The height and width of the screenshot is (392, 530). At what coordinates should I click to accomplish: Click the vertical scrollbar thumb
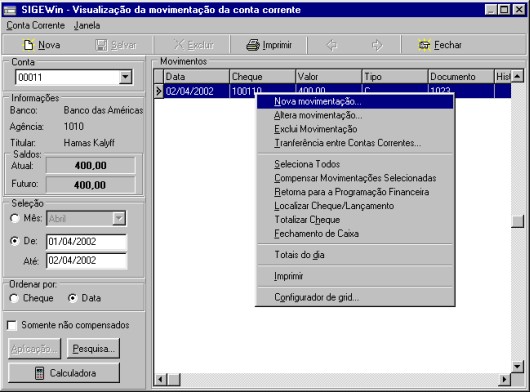[517, 221]
